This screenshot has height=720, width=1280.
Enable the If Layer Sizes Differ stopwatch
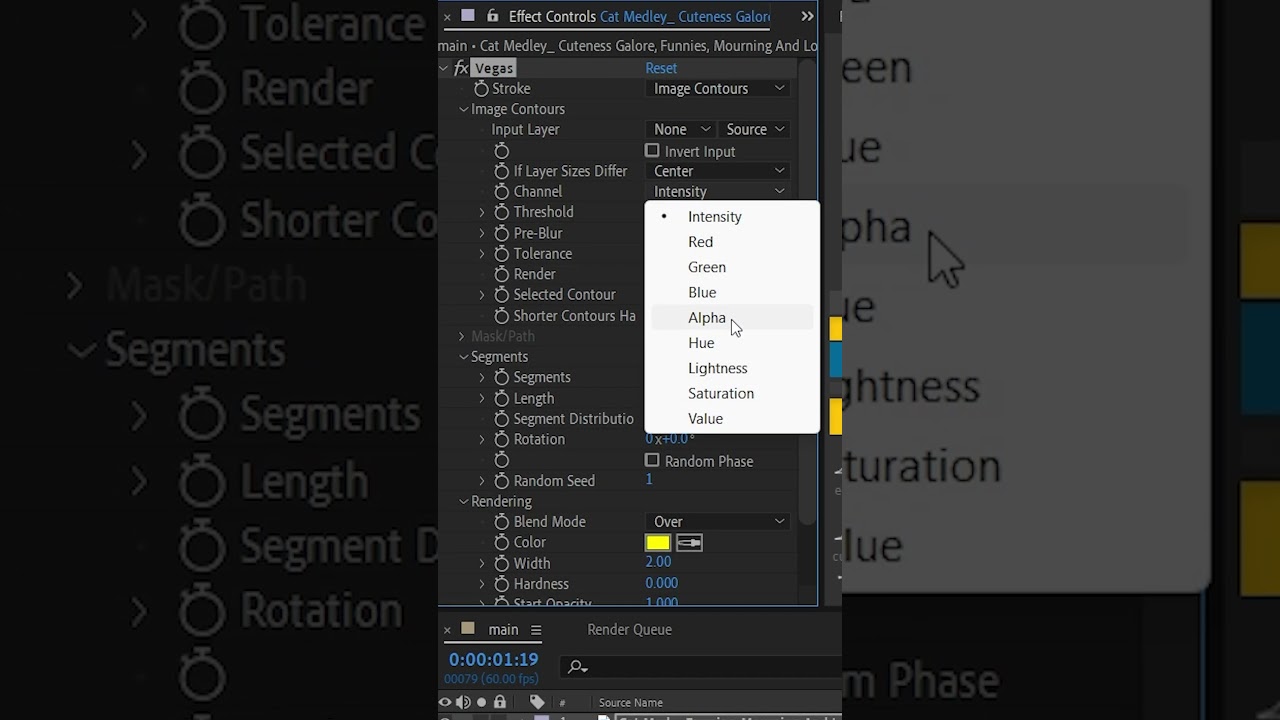click(x=502, y=171)
